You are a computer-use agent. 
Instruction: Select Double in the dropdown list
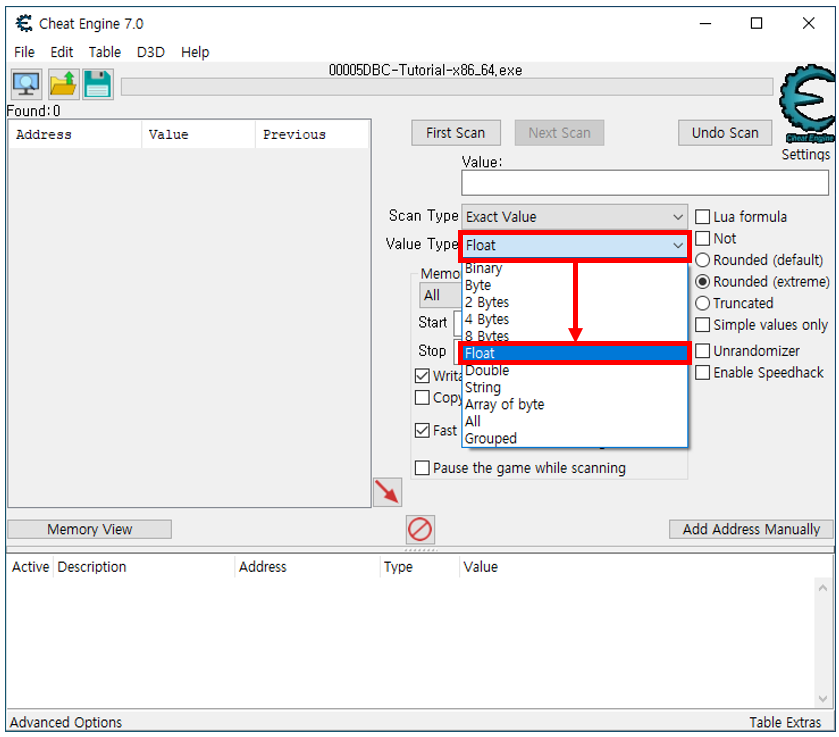click(574, 370)
